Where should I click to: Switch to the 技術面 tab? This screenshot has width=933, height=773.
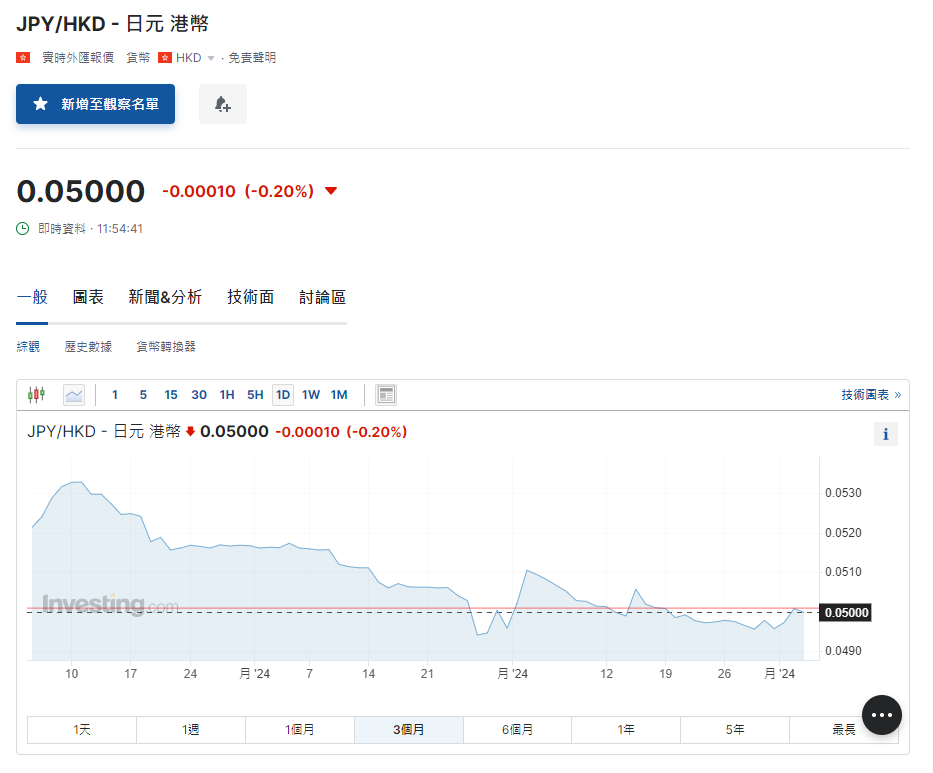(250, 297)
